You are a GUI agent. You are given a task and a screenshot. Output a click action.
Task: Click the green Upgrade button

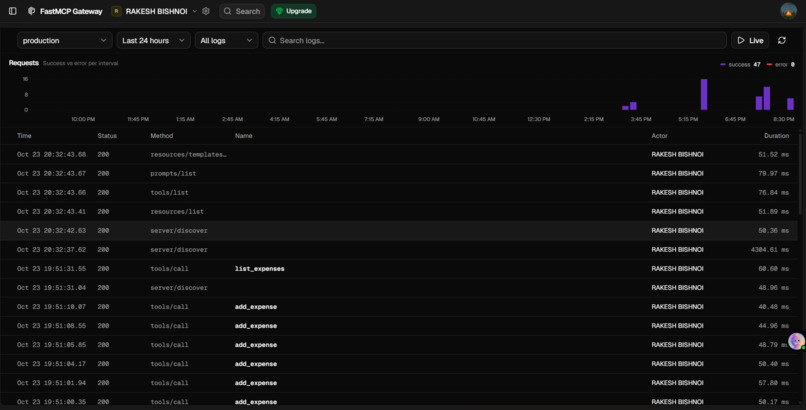[294, 11]
